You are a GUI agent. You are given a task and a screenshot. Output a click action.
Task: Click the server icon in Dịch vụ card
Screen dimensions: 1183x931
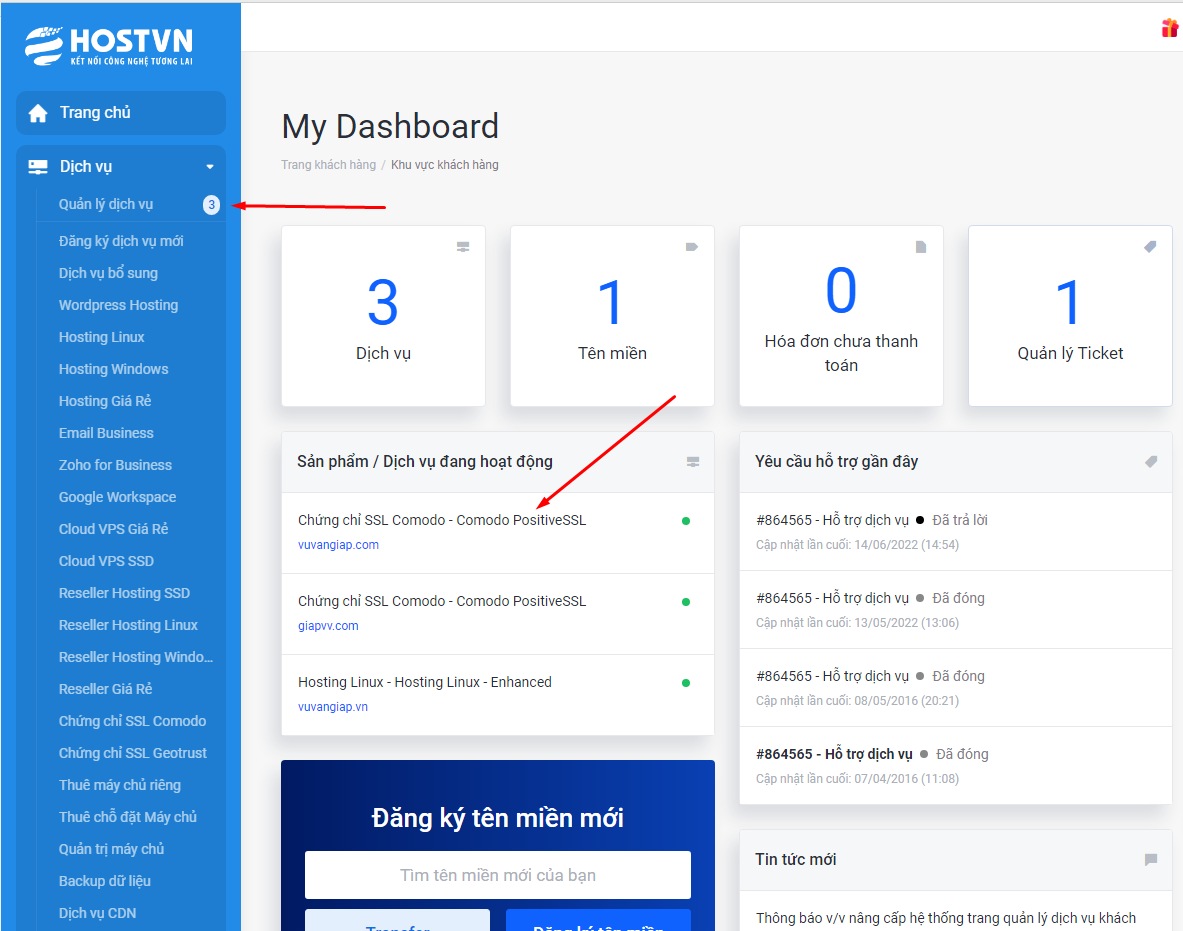[463, 247]
